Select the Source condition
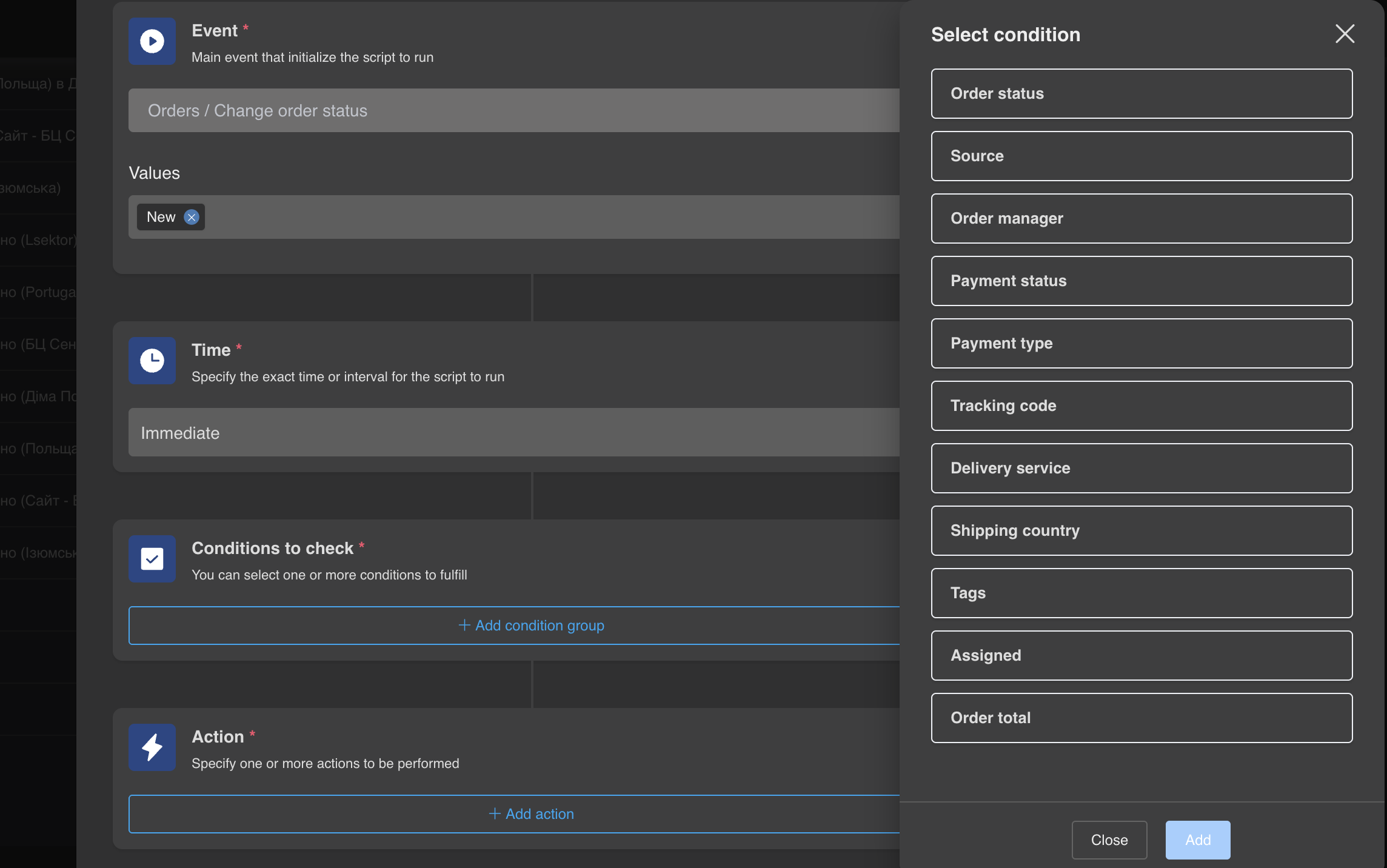The width and height of the screenshot is (1387, 868). (x=1141, y=156)
